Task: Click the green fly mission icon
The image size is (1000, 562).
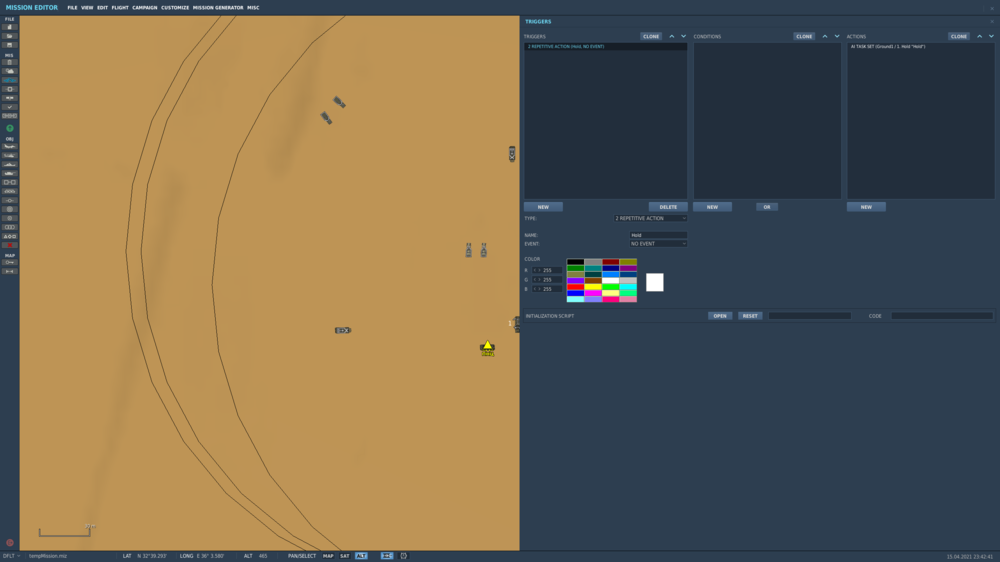Action: point(10,128)
